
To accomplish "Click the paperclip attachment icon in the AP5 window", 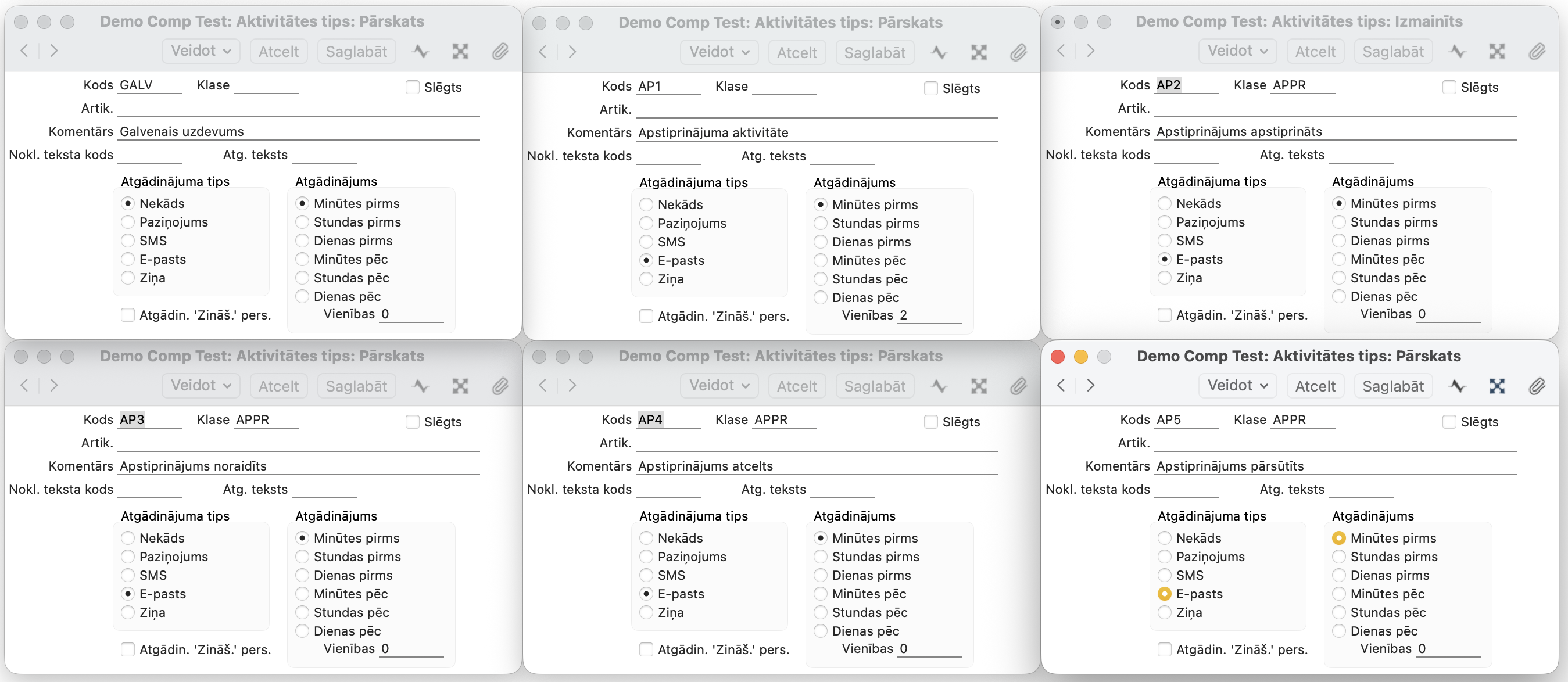I will (x=1537, y=386).
